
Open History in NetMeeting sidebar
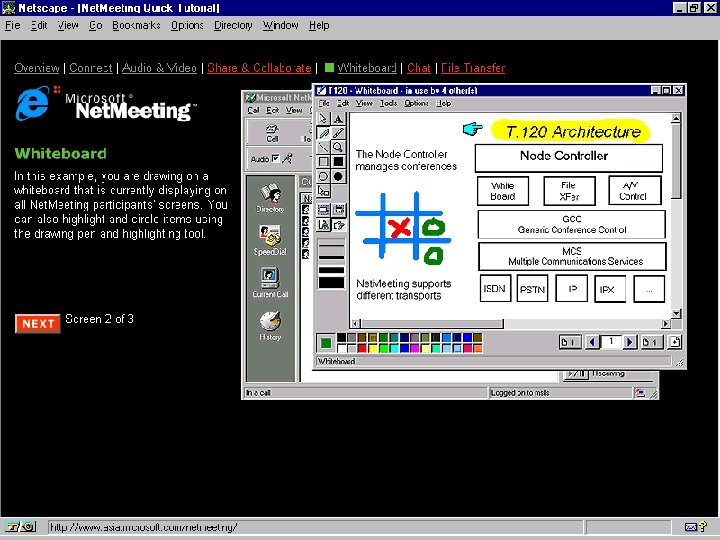pos(270,326)
